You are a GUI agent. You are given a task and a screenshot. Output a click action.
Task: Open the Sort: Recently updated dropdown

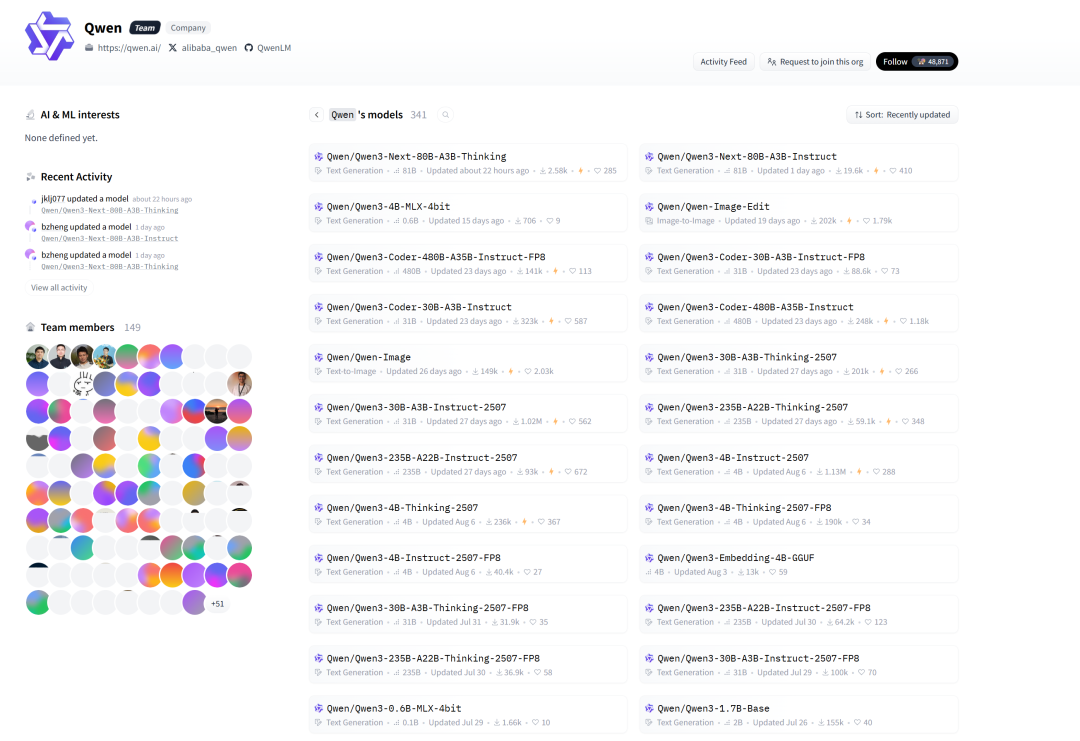(902, 115)
